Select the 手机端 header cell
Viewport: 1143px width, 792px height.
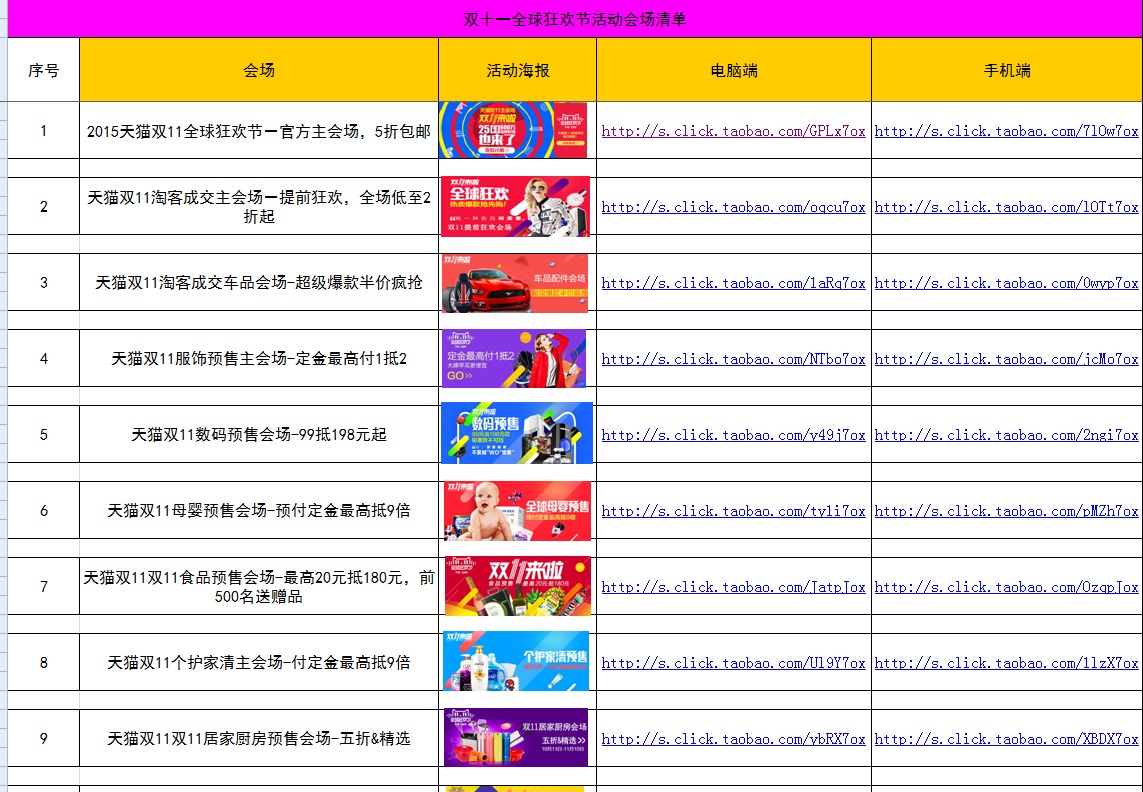(x=1005, y=70)
